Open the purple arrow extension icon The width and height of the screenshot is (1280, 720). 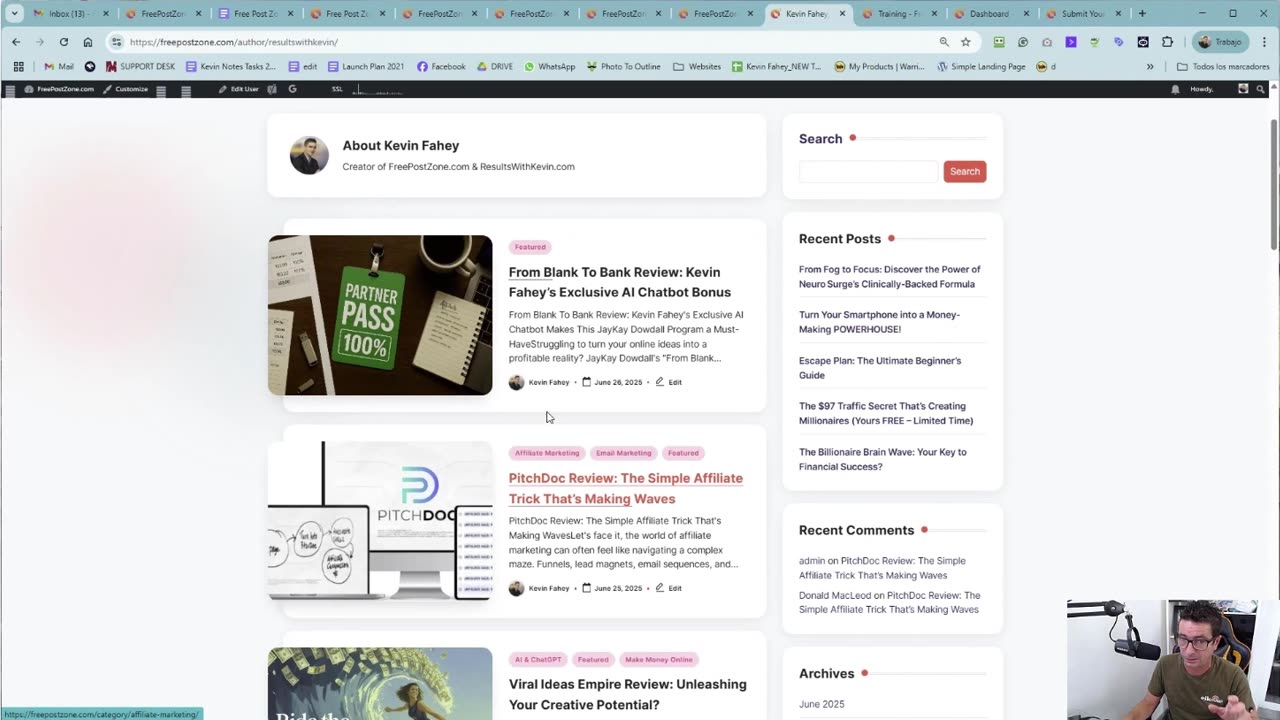[x=1071, y=42]
